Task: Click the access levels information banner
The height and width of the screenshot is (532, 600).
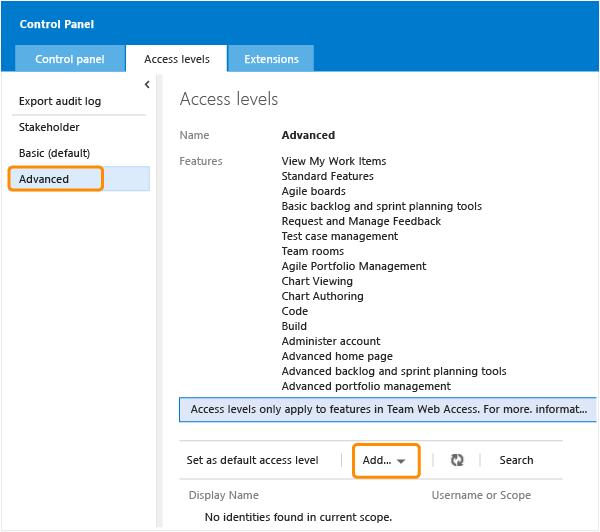Action: click(388, 410)
